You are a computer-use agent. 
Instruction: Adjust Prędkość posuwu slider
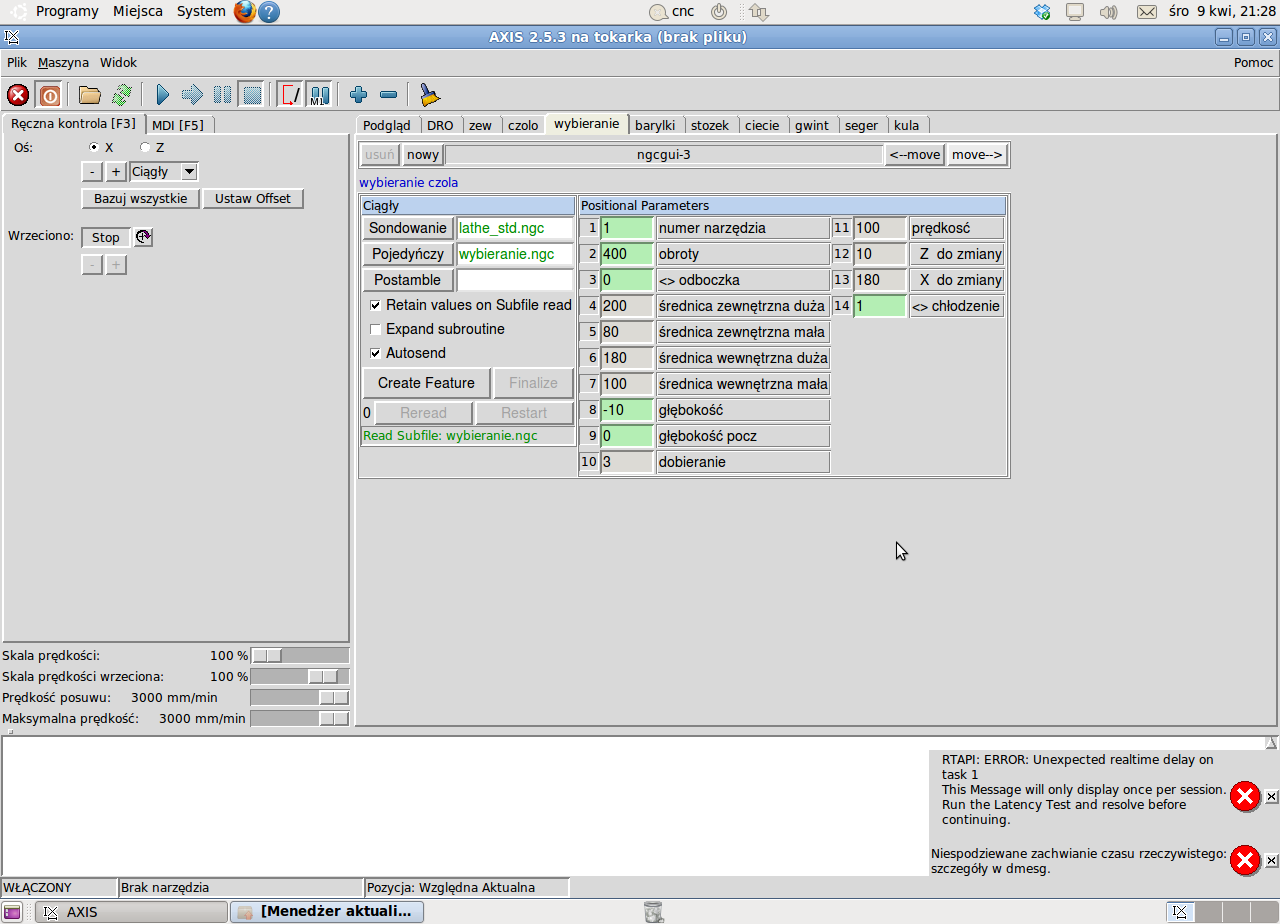pos(299,698)
